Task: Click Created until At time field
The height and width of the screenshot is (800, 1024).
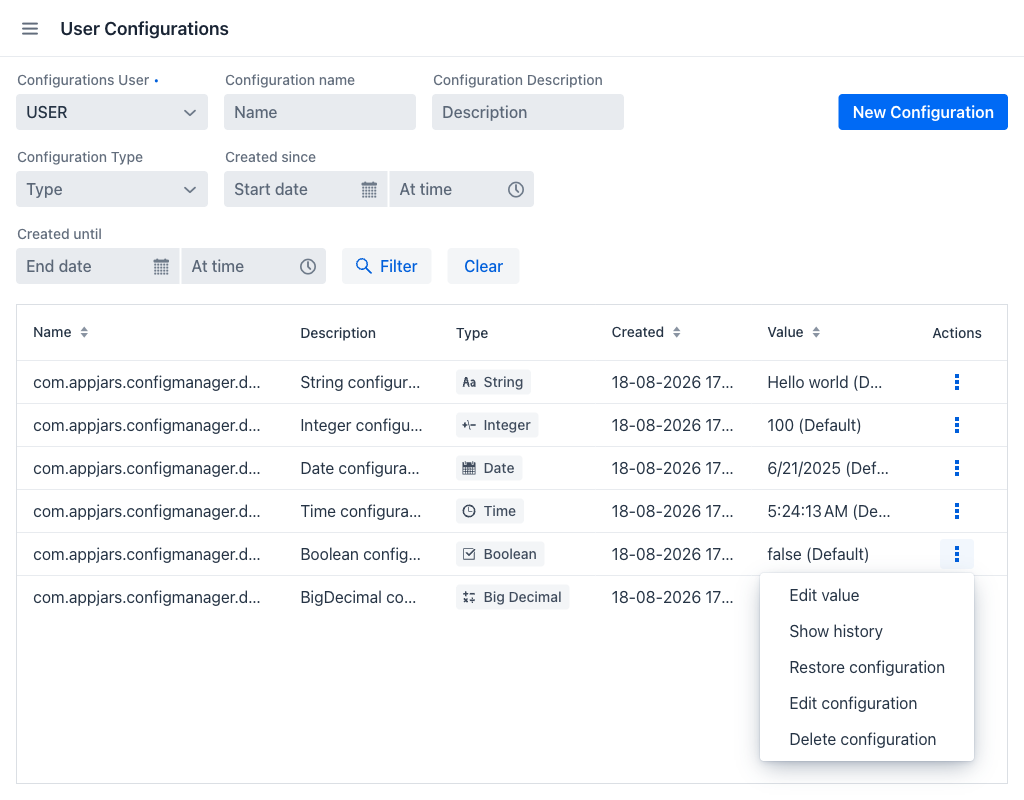Action: click(253, 266)
